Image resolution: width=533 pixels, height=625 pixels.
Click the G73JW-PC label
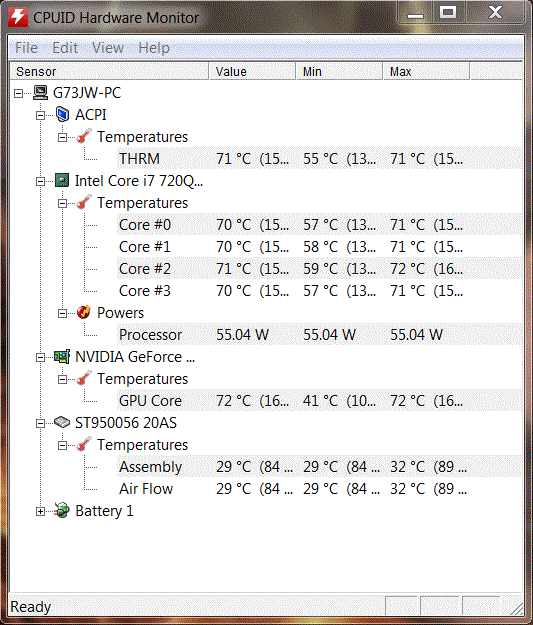pyautogui.click(x=87, y=93)
